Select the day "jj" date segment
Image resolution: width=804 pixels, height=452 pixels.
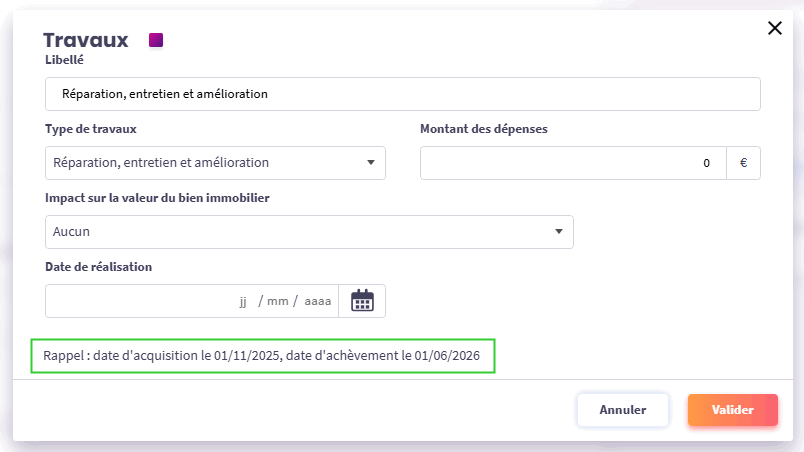click(243, 301)
